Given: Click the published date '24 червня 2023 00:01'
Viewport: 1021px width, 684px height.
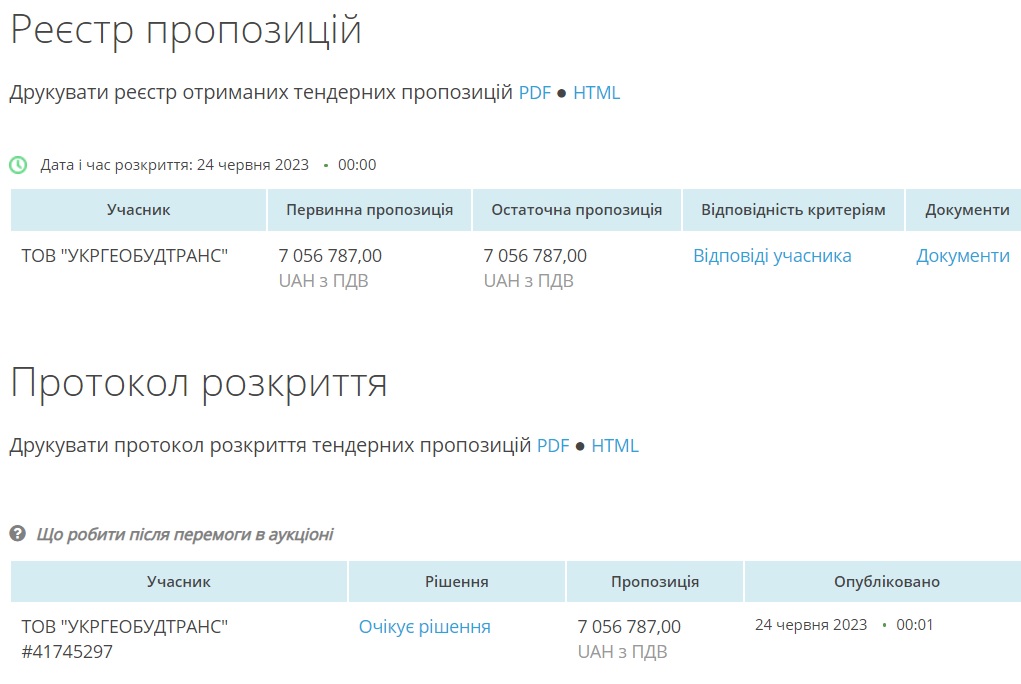Looking at the screenshot, I should 844,625.
